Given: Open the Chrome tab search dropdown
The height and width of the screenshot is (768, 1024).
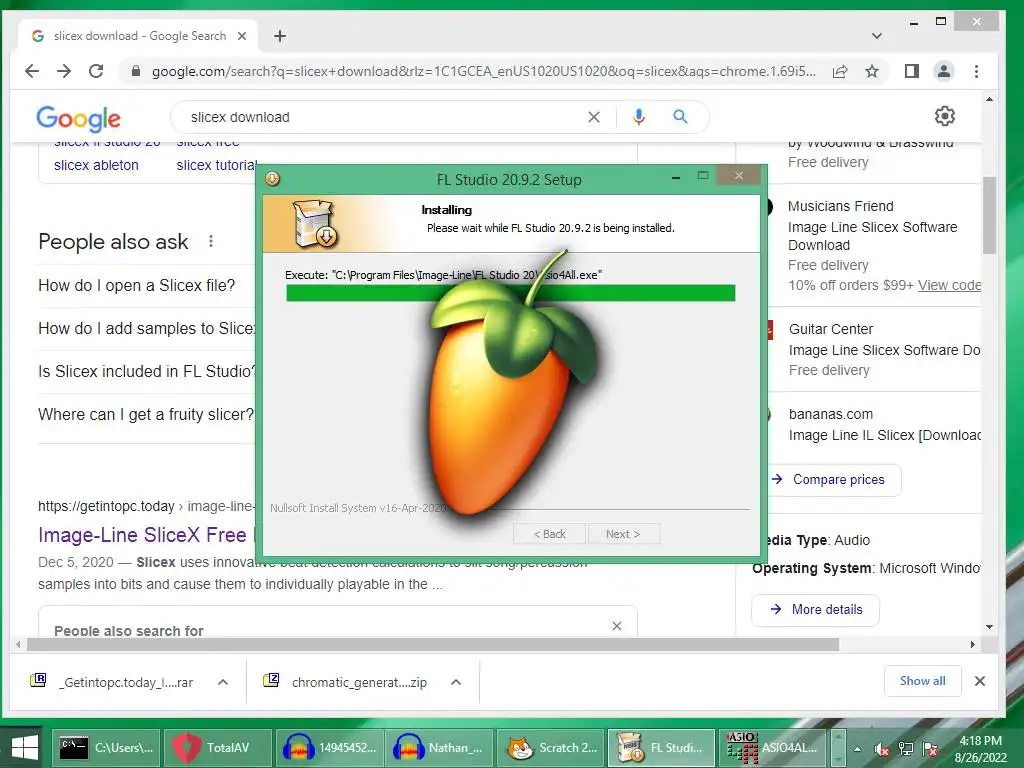Looking at the screenshot, I should pyautogui.click(x=876, y=36).
